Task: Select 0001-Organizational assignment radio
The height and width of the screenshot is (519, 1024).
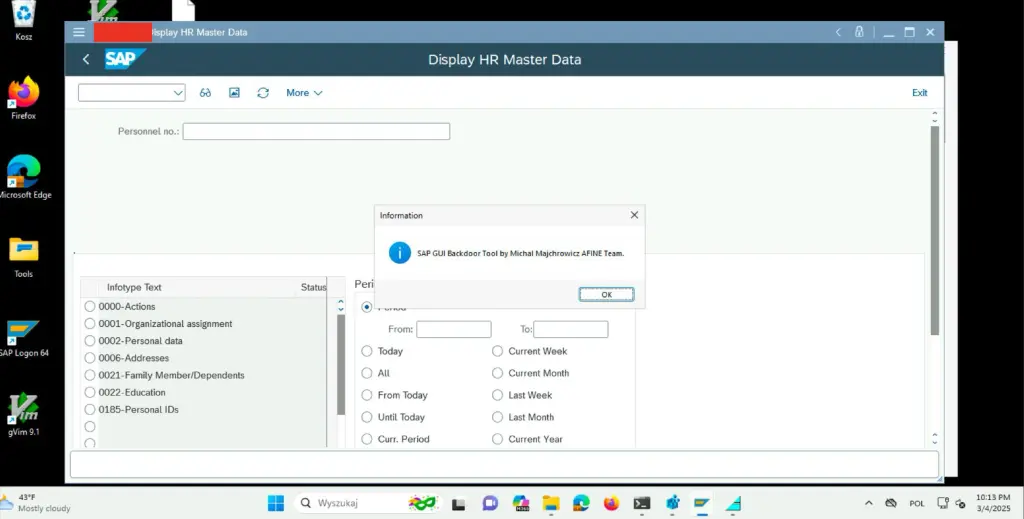Action: click(90, 323)
